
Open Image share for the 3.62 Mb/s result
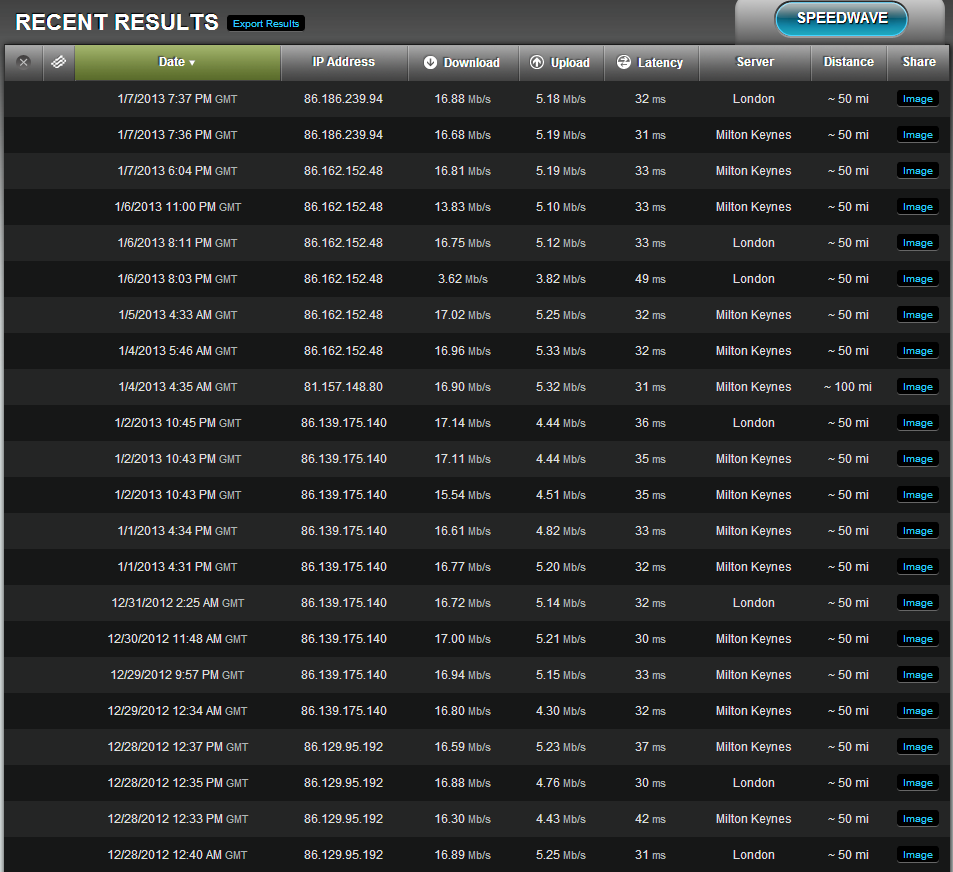(x=917, y=279)
